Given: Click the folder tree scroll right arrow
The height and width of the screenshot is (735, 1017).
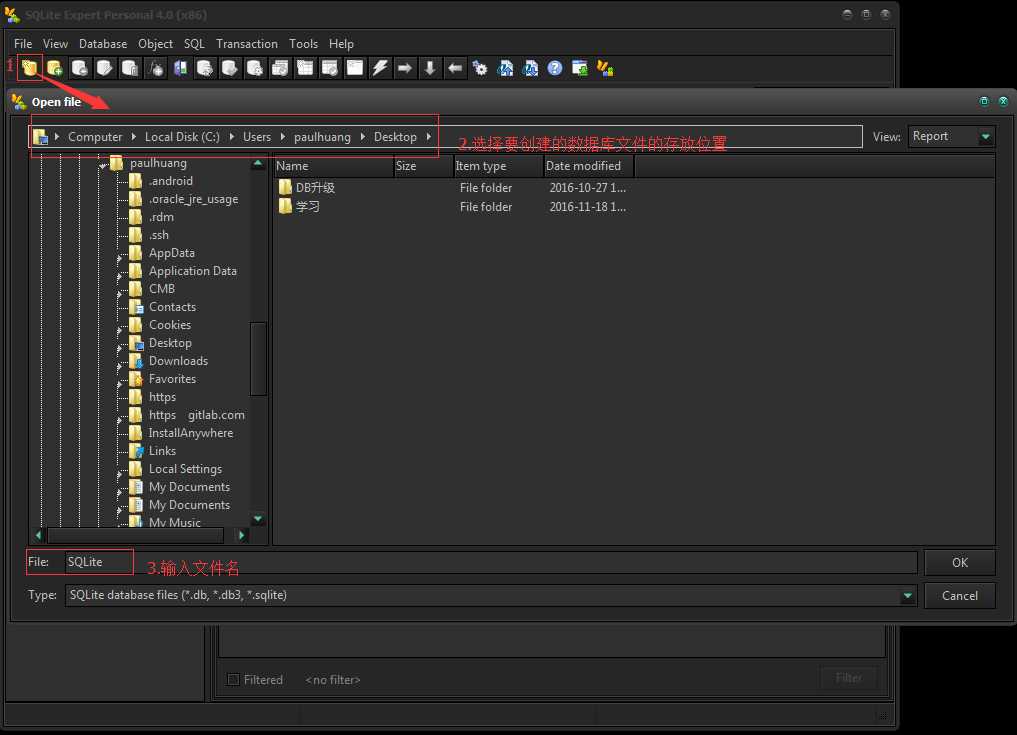Looking at the screenshot, I should tap(241, 535).
